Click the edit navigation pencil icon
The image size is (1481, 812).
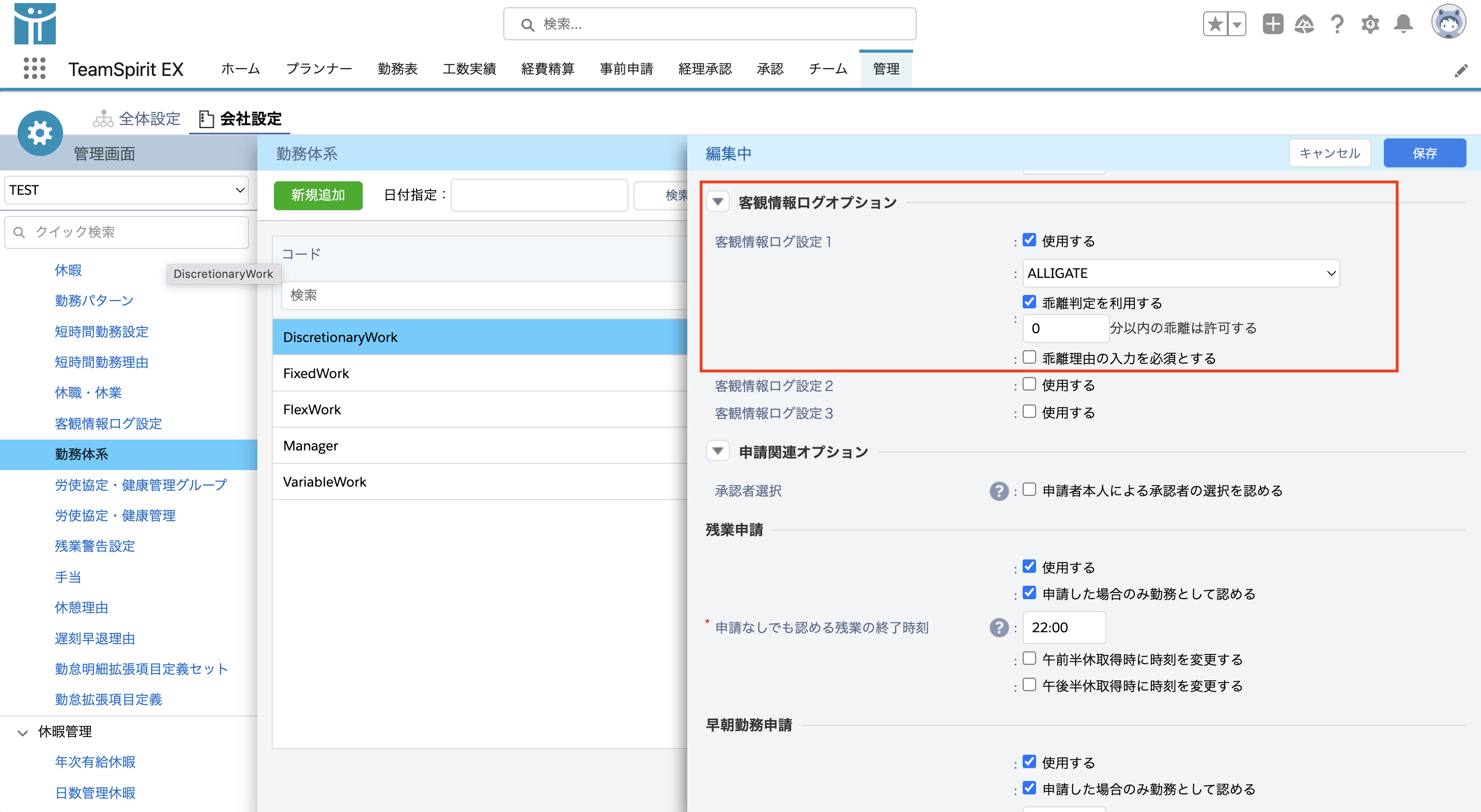coord(1461,71)
